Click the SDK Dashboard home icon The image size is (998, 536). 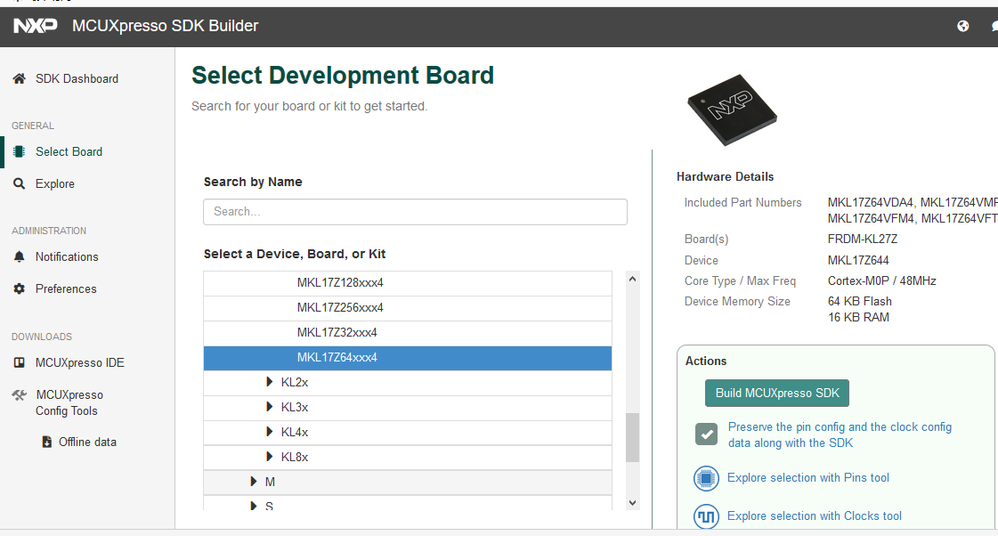click(19, 79)
